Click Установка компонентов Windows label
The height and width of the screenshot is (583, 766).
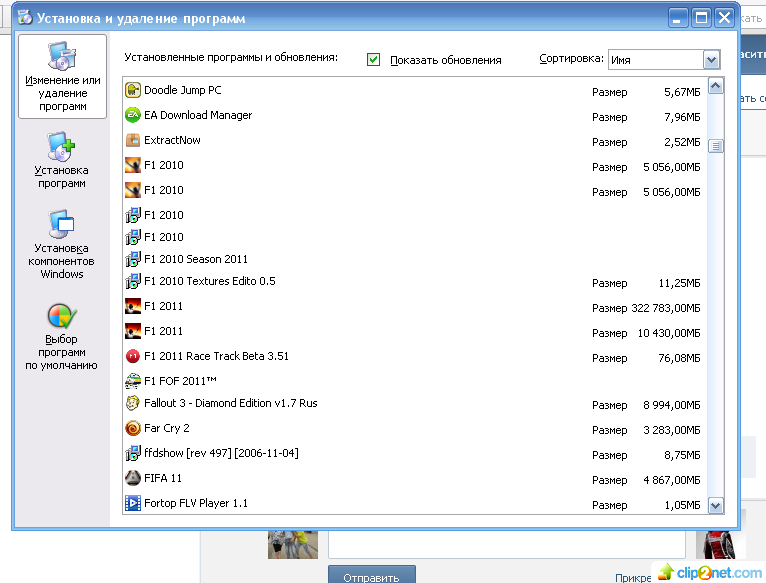(x=62, y=261)
